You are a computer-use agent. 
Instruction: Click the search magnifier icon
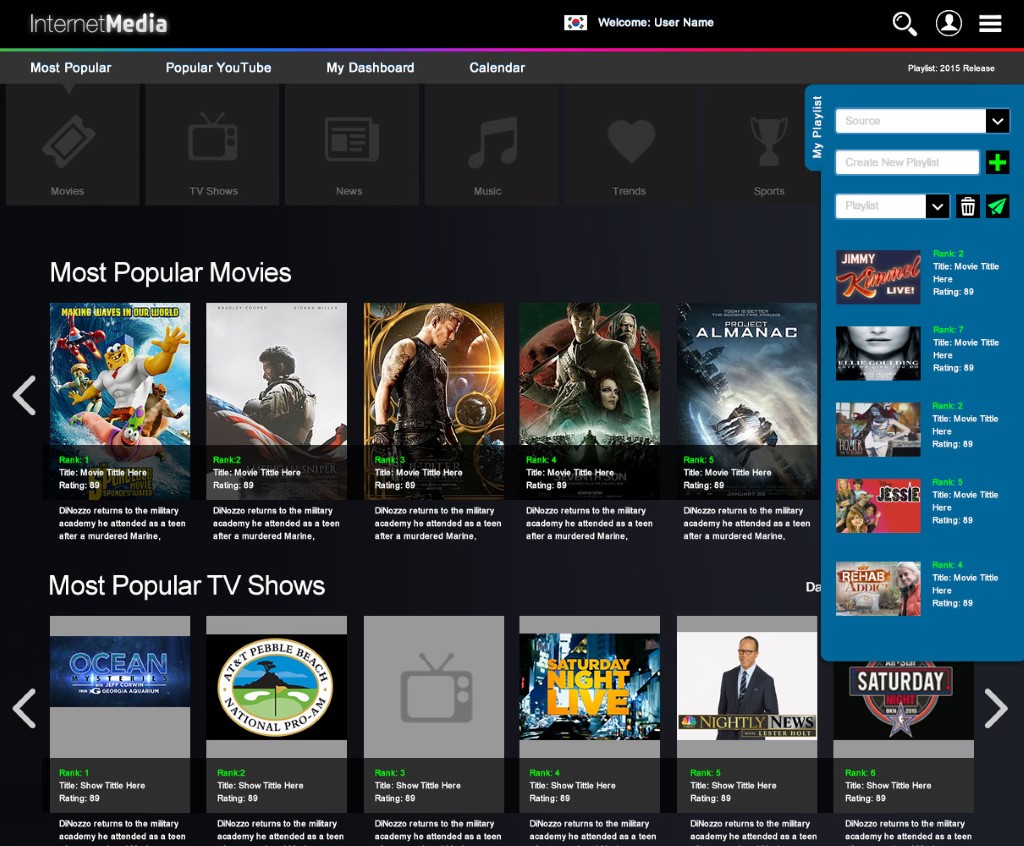[x=904, y=24]
